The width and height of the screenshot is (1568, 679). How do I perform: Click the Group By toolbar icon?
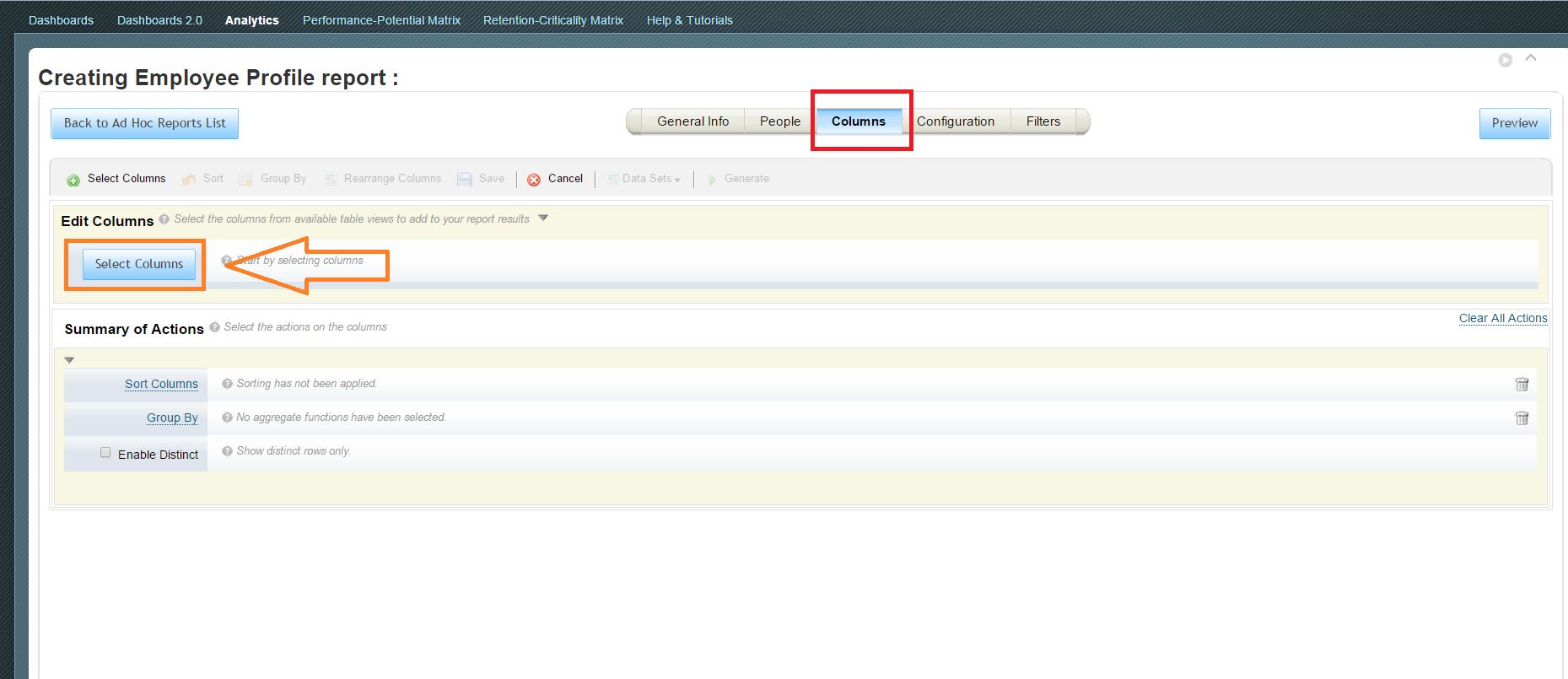[x=246, y=179]
